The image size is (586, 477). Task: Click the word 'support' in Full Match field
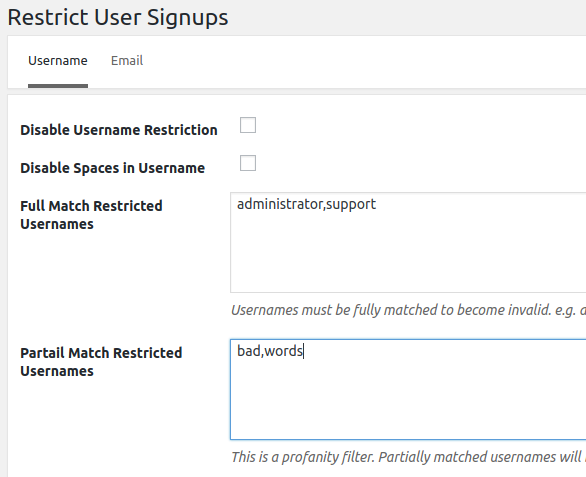click(351, 204)
